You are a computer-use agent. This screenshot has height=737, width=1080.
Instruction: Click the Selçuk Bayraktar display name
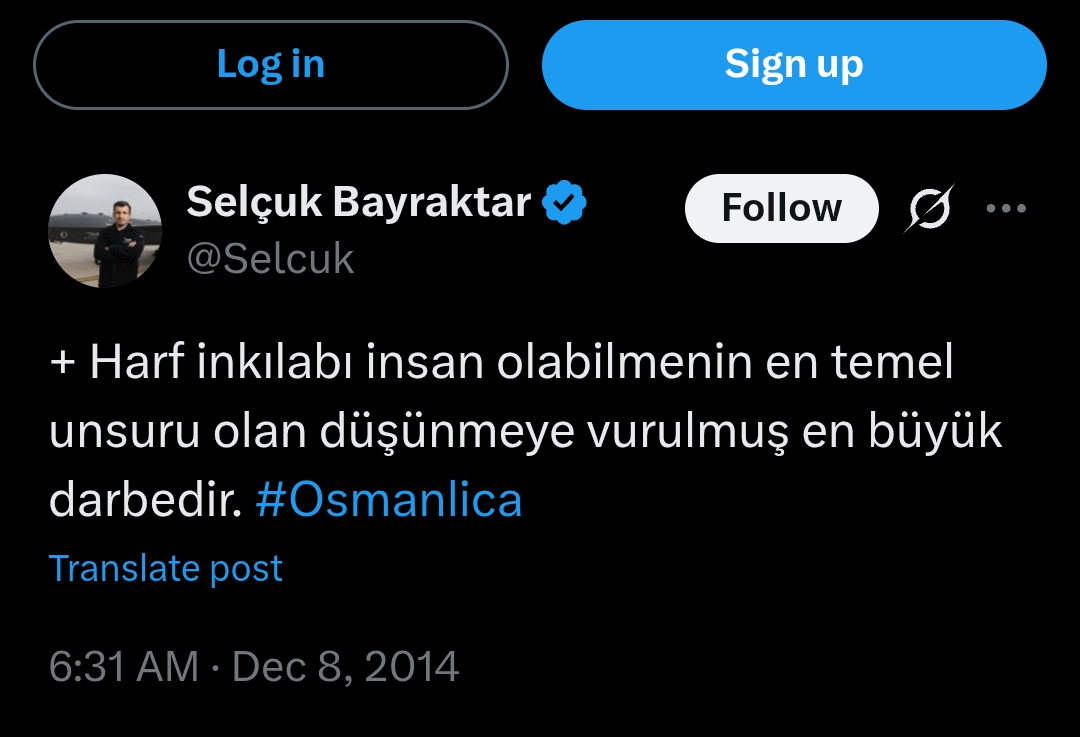359,202
